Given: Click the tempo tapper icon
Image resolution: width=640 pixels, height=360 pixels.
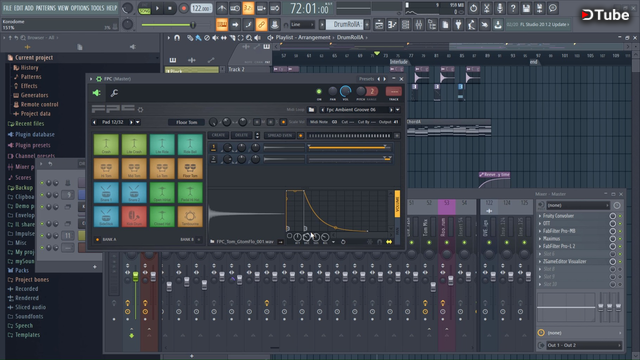Looking at the screenshot, I should click(x=471, y=25).
